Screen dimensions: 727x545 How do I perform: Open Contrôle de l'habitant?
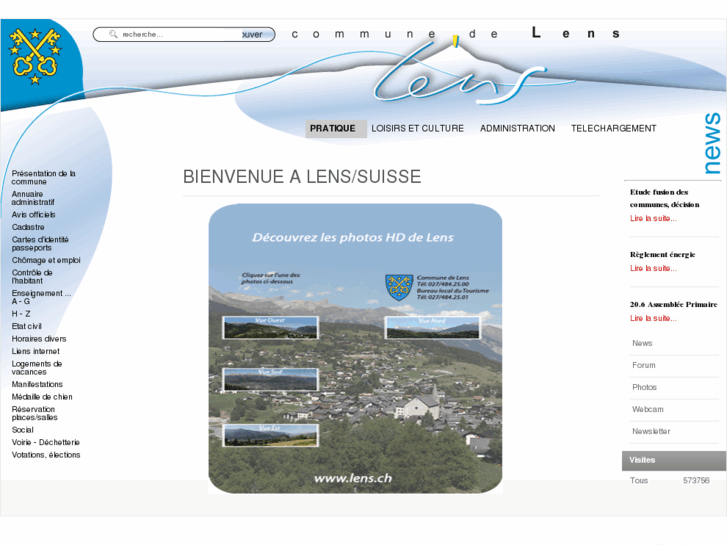32,276
